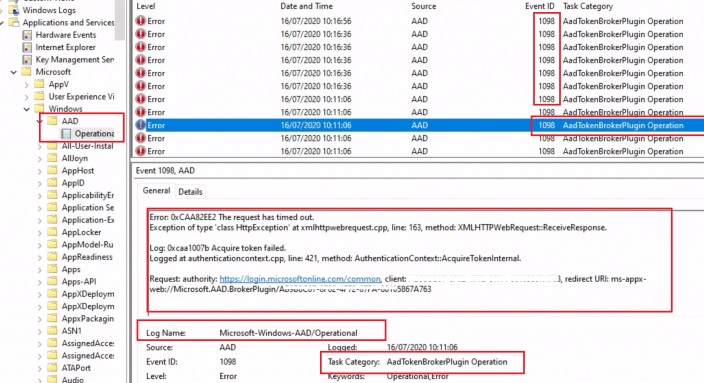Collapse the Microsoft tree node

point(13,72)
